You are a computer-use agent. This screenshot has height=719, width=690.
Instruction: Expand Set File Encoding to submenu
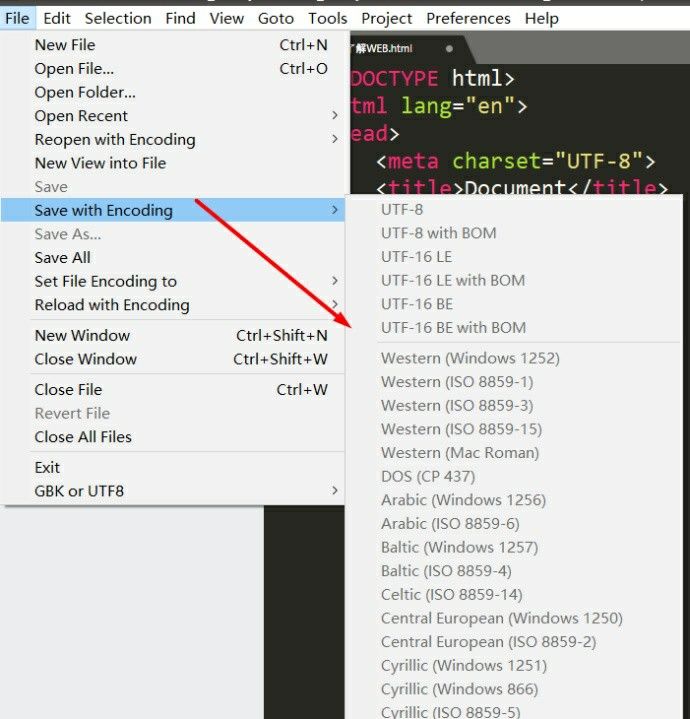172,281
